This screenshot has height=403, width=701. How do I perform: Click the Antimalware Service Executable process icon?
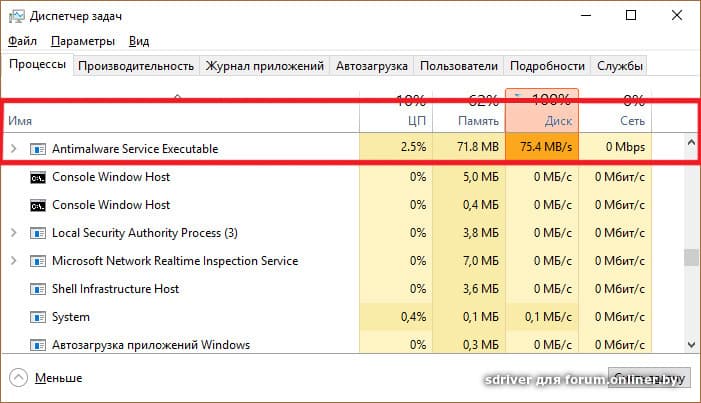pyautogui.click(x=38, y=148)
